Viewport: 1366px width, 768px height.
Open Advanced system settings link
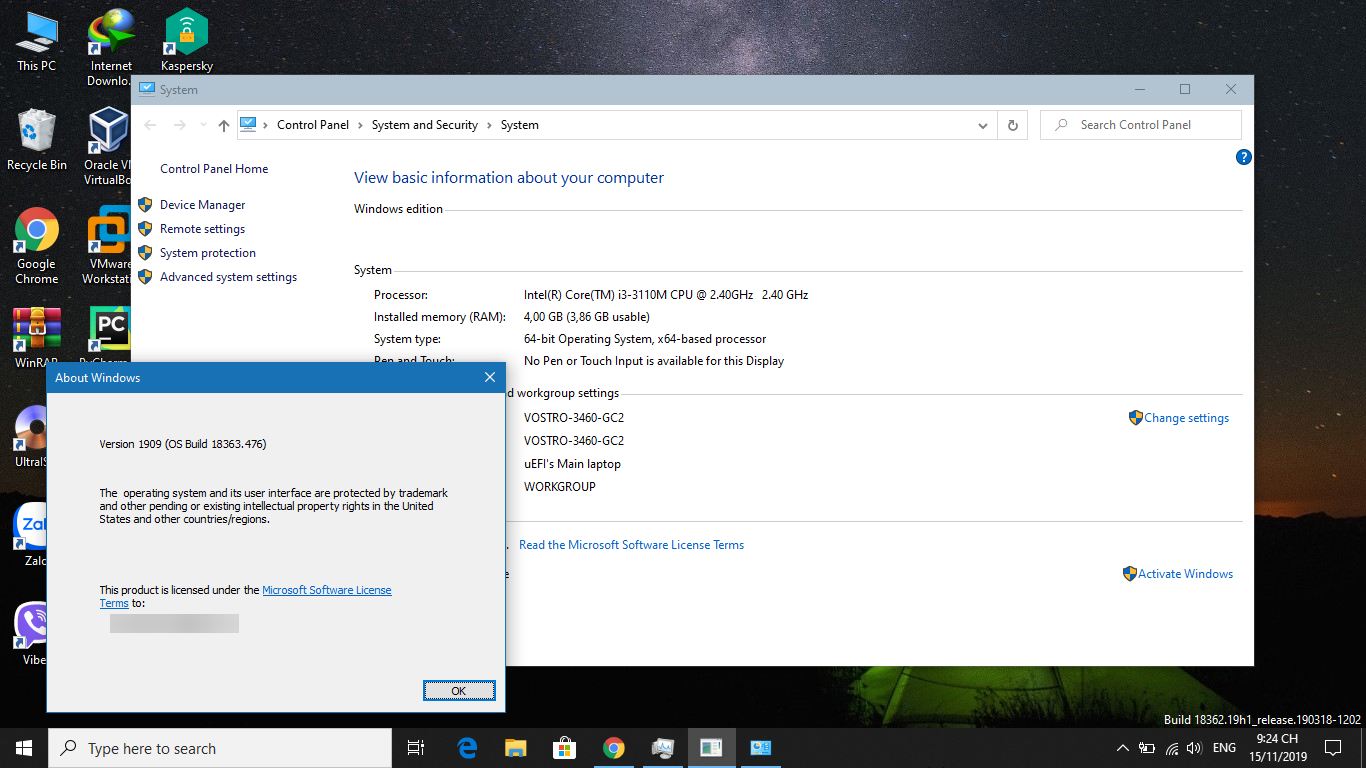tap(228, 277)
